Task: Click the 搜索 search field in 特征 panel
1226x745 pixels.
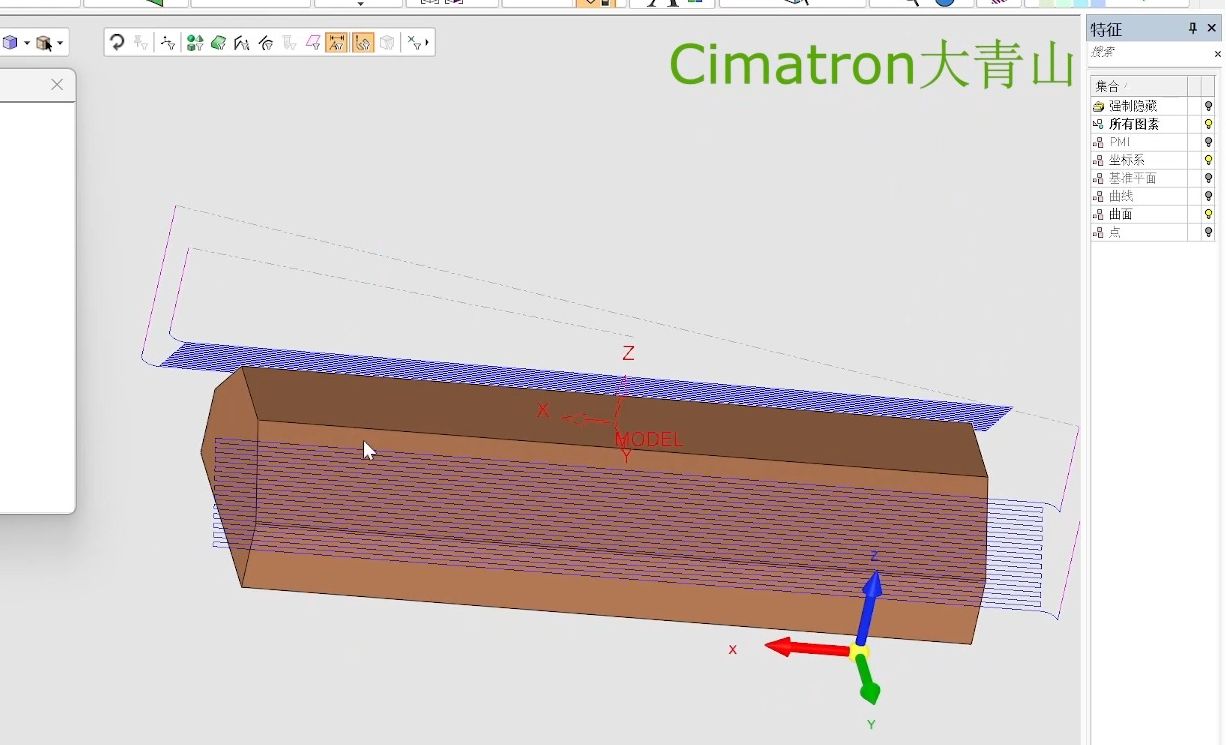Action: point(1148,53)
